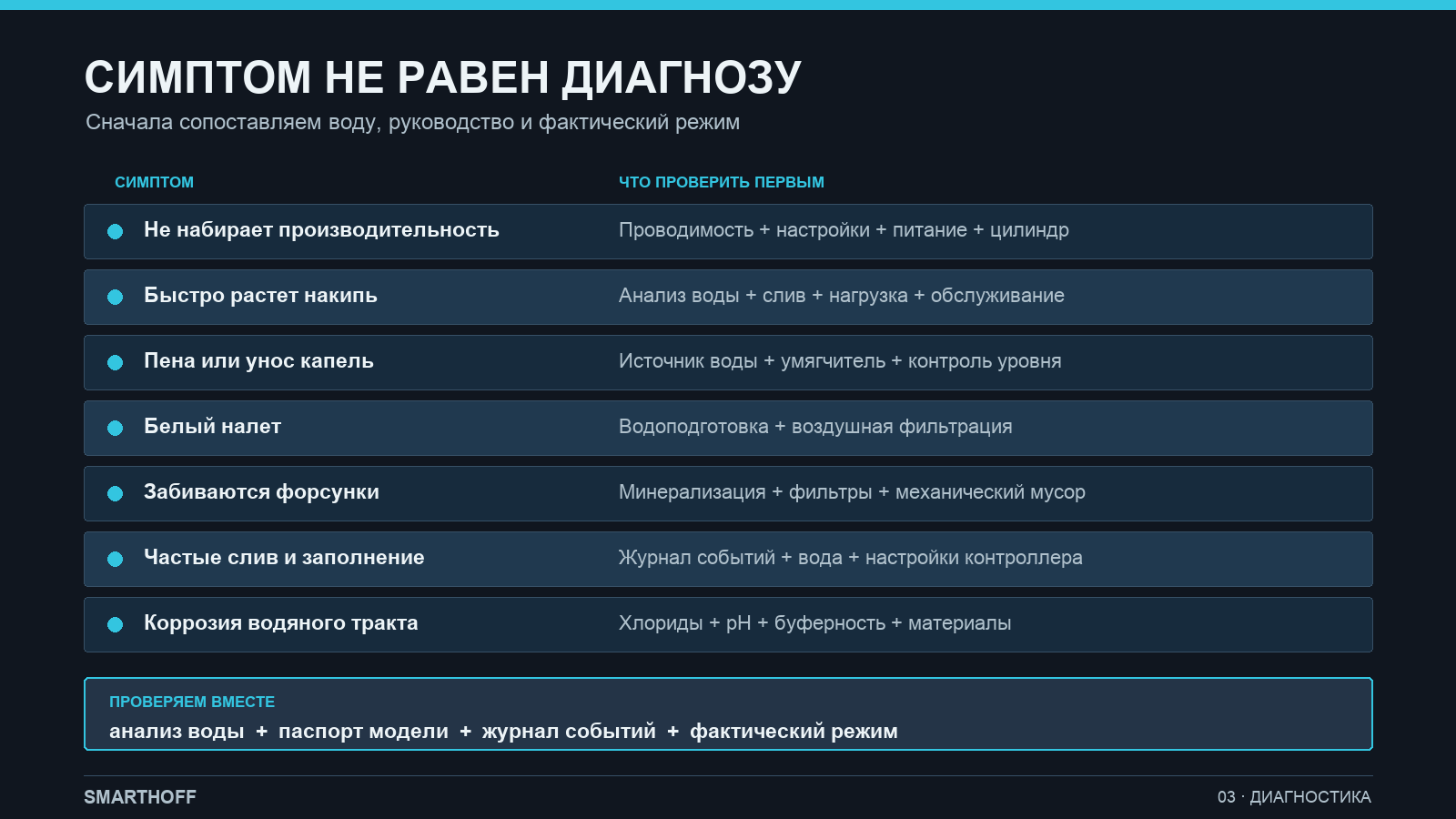This screenshot has width=1456, height=819.
Task: Click the "СИМПТОМ" column header
Action: pos(154,182)
